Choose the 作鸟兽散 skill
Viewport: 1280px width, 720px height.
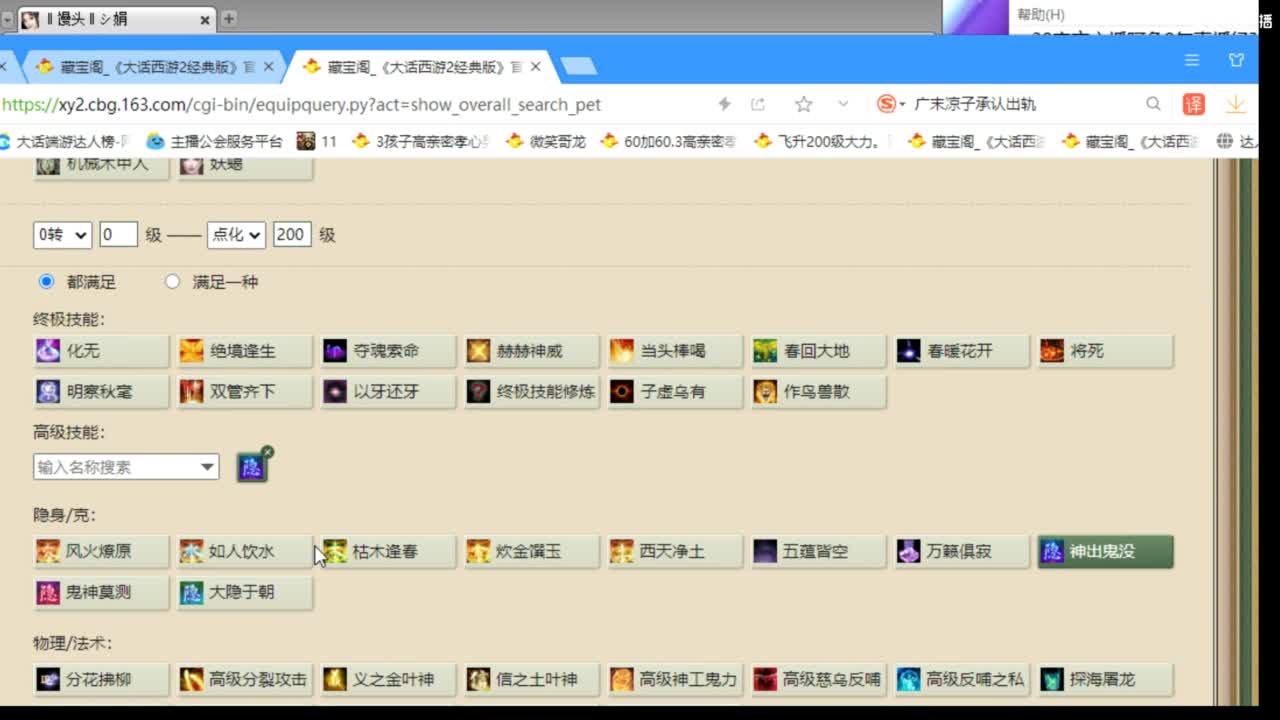818,391
